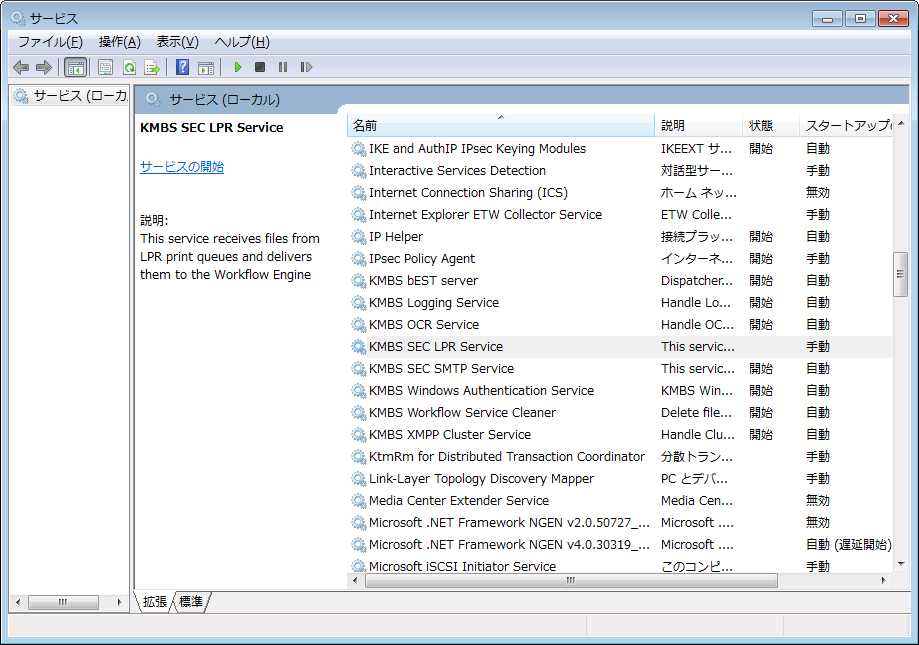Sort by the スタートアップ column header
Screen dimensions: 919x645
(x=846, y=125)
